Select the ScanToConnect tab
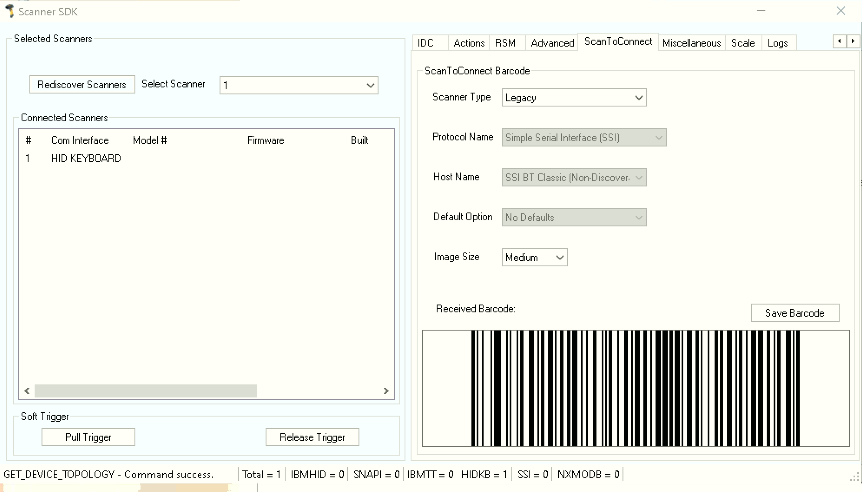 coord(618,41)
